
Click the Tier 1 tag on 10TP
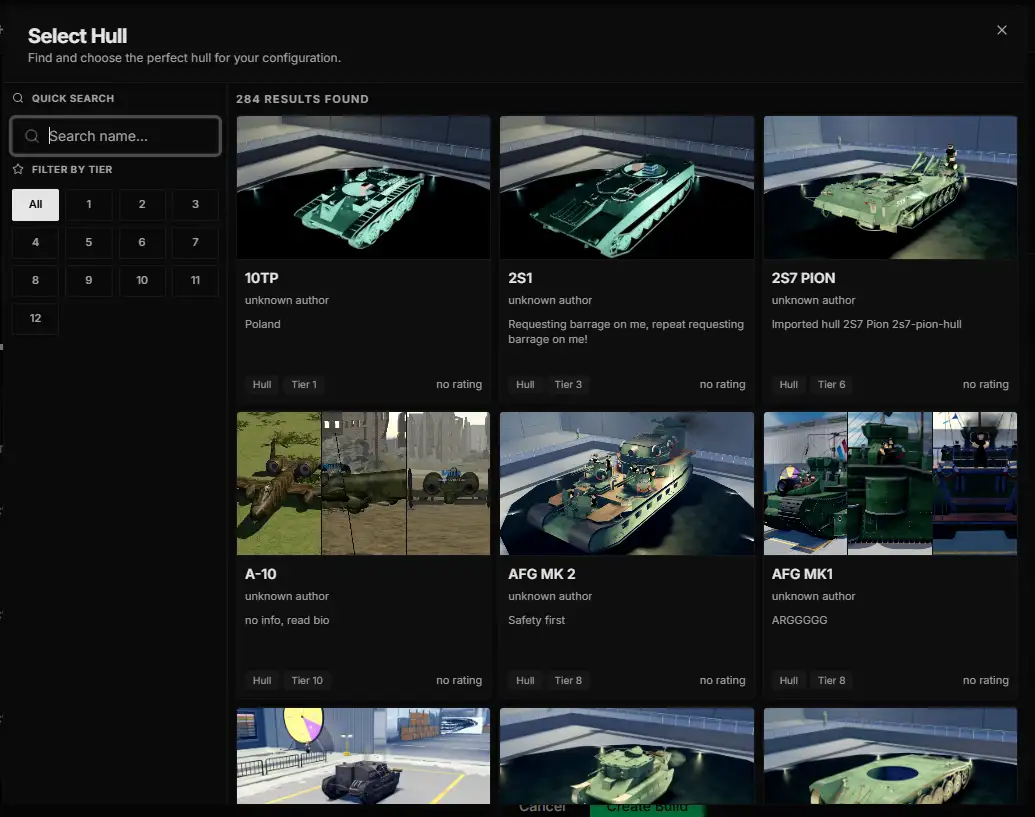point(304,385)
